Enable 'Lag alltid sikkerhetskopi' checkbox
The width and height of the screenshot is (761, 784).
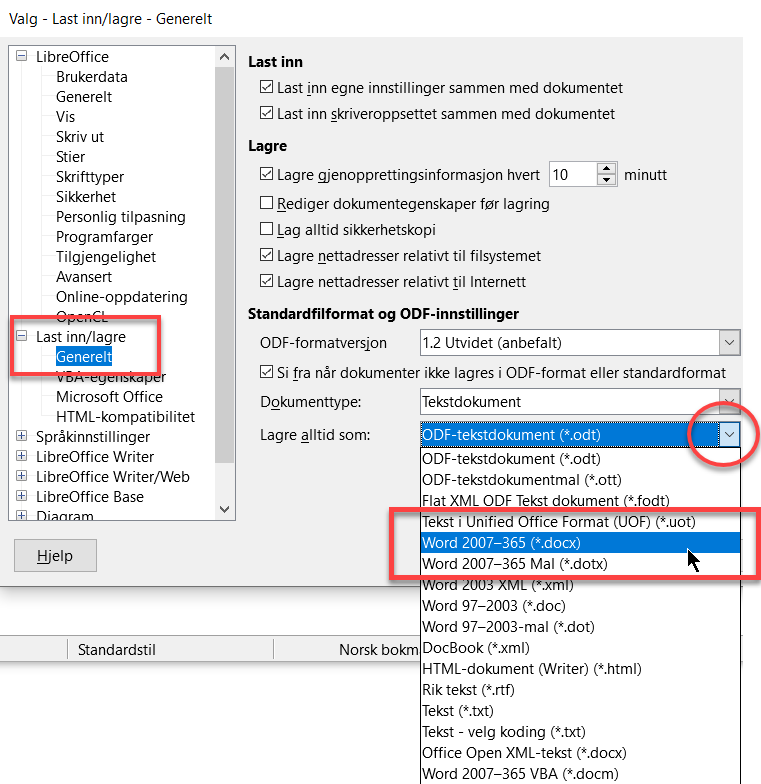[266, 229]
